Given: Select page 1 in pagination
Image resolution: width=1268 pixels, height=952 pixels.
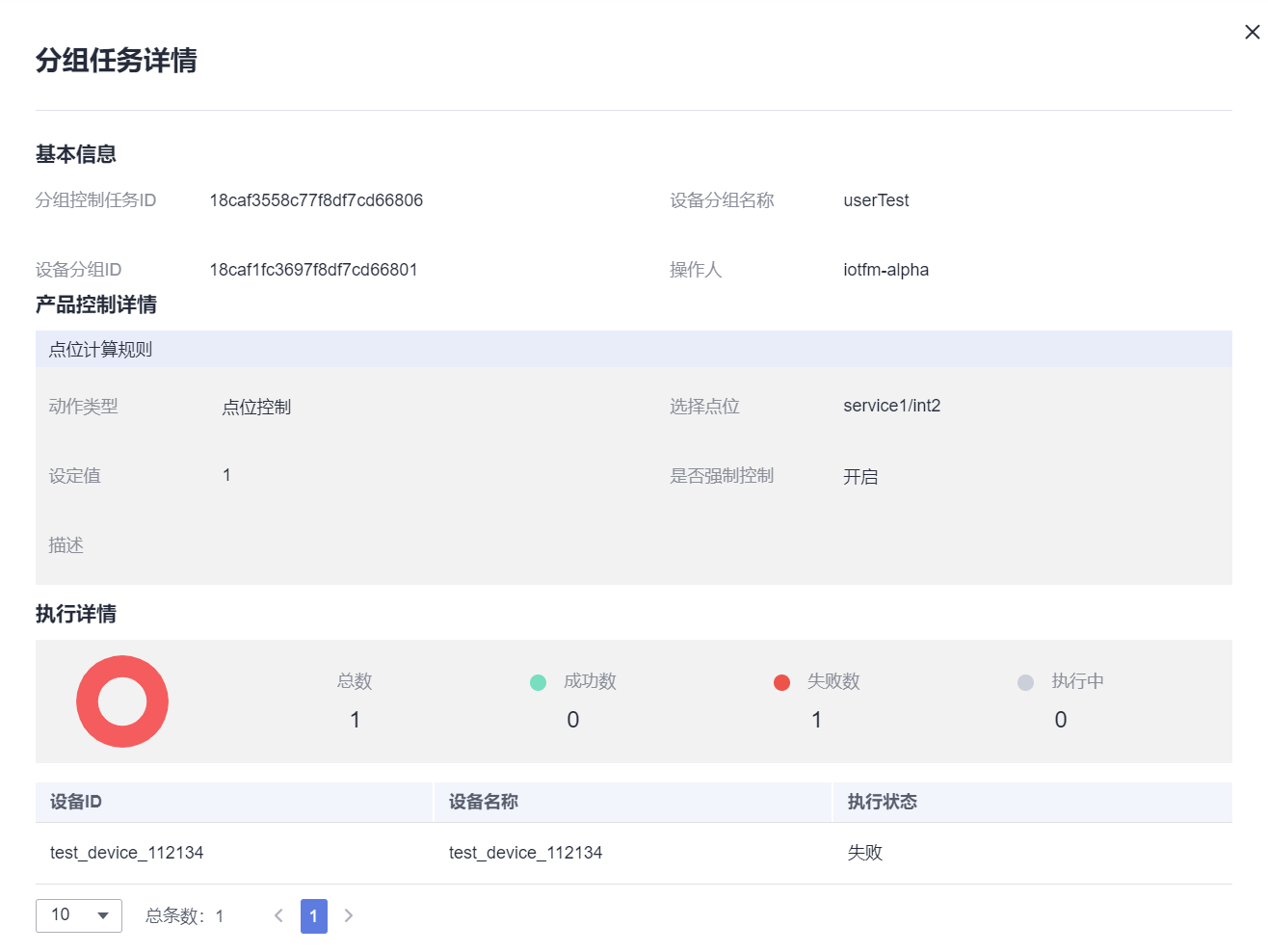Looking at the screenshot, I should (x=313, y=915).
